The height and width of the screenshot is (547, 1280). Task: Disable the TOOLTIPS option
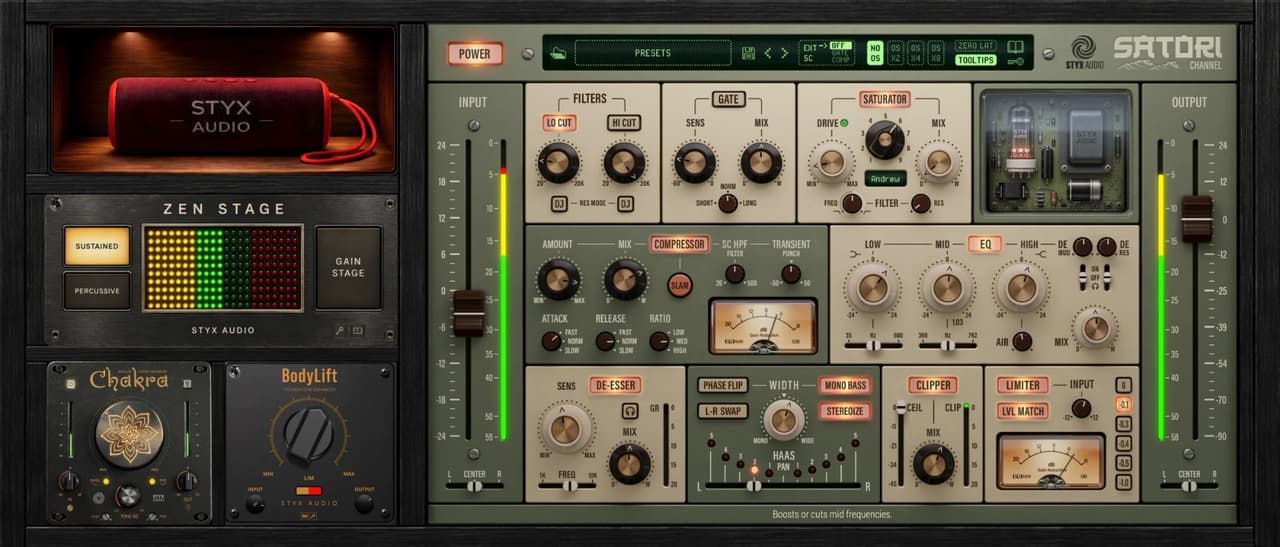(x=976, y=60)
